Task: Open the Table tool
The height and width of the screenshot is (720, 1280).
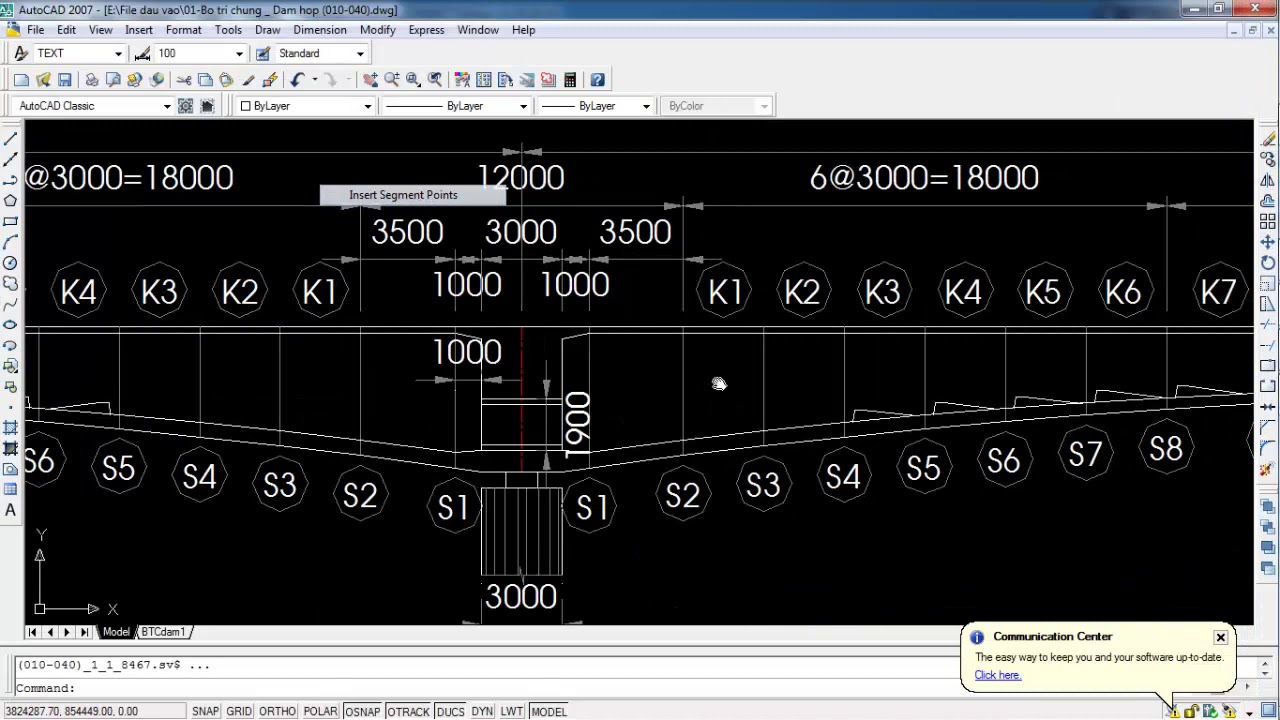Action: point(10,489)
